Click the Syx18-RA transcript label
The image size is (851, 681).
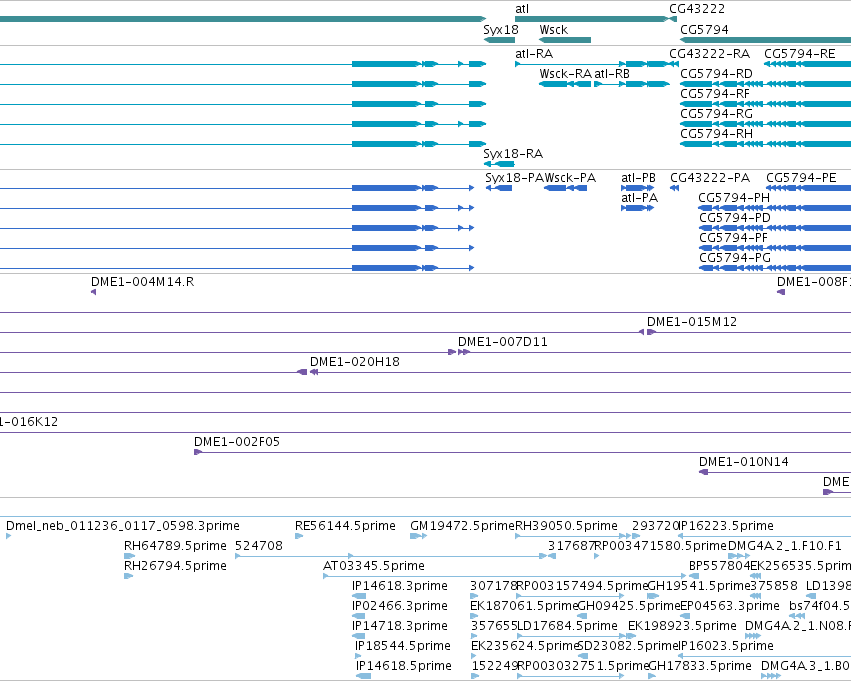(513, 154)
